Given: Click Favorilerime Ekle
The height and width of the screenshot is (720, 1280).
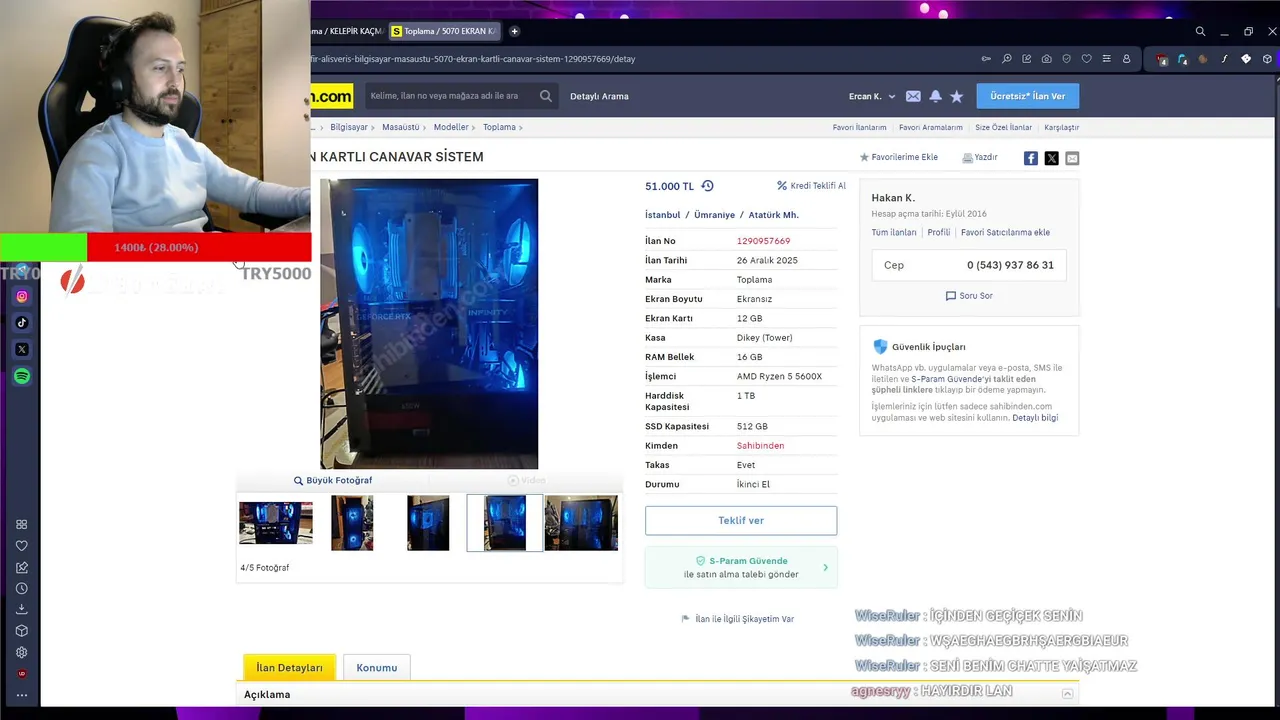Looking at the screenshot, I should pos(899,157).
